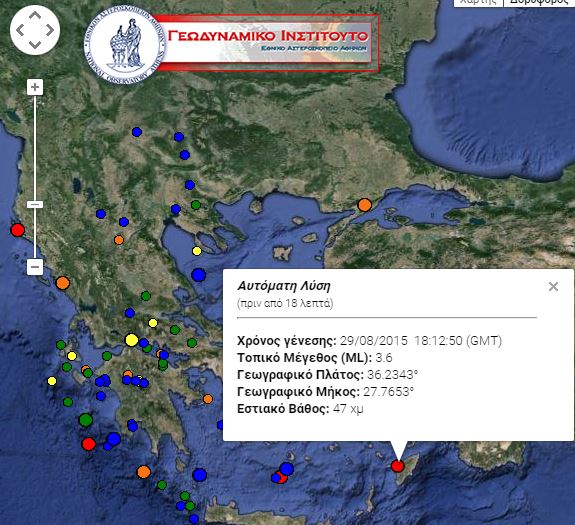575x525 pixels.
Task: Select the green marker north of Thessaloniki
Action: [196, 205]
